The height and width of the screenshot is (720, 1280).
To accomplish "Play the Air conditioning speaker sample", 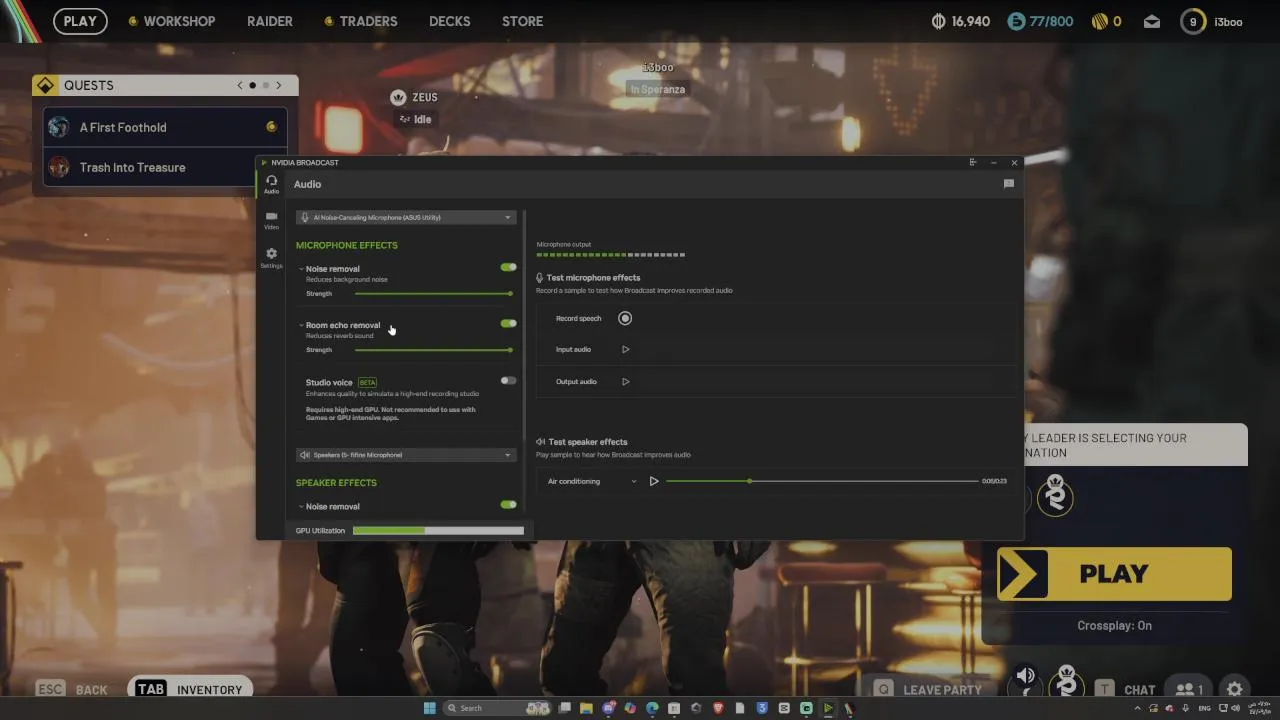I will point(654,481).
